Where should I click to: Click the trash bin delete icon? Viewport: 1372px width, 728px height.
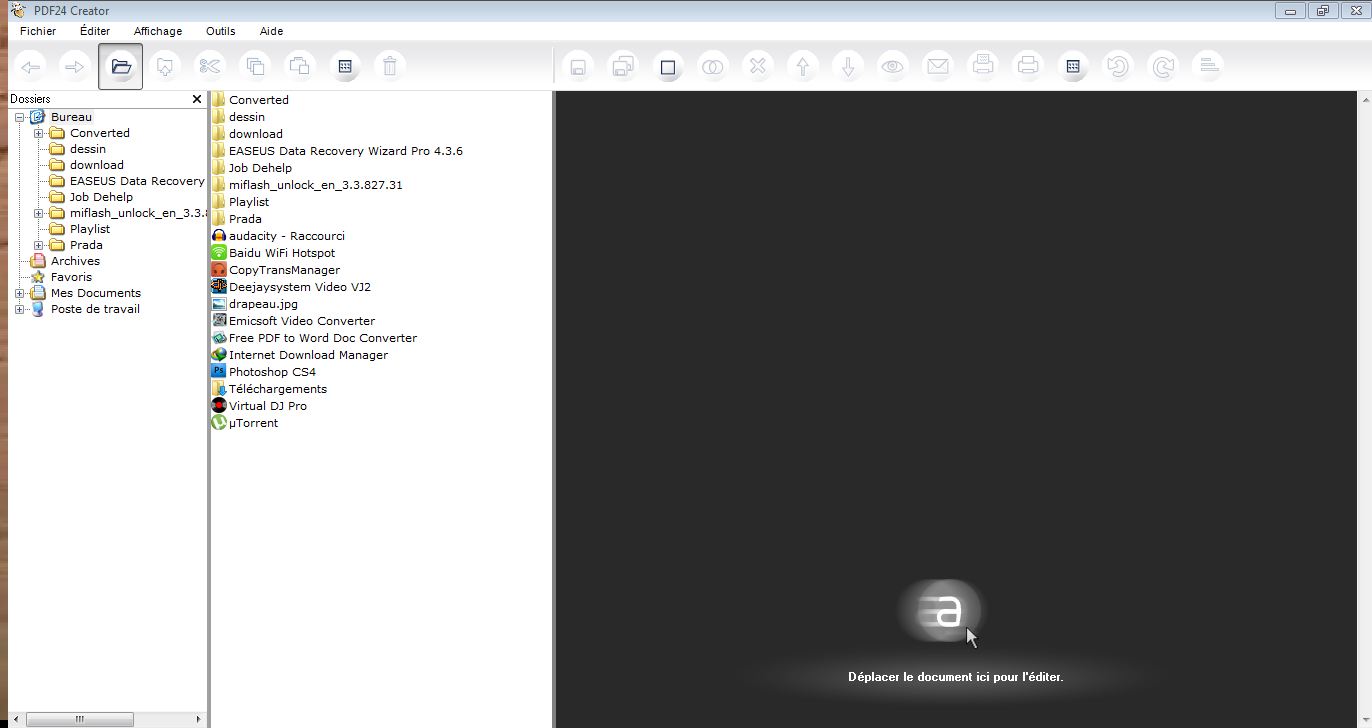tap(390, 67)
